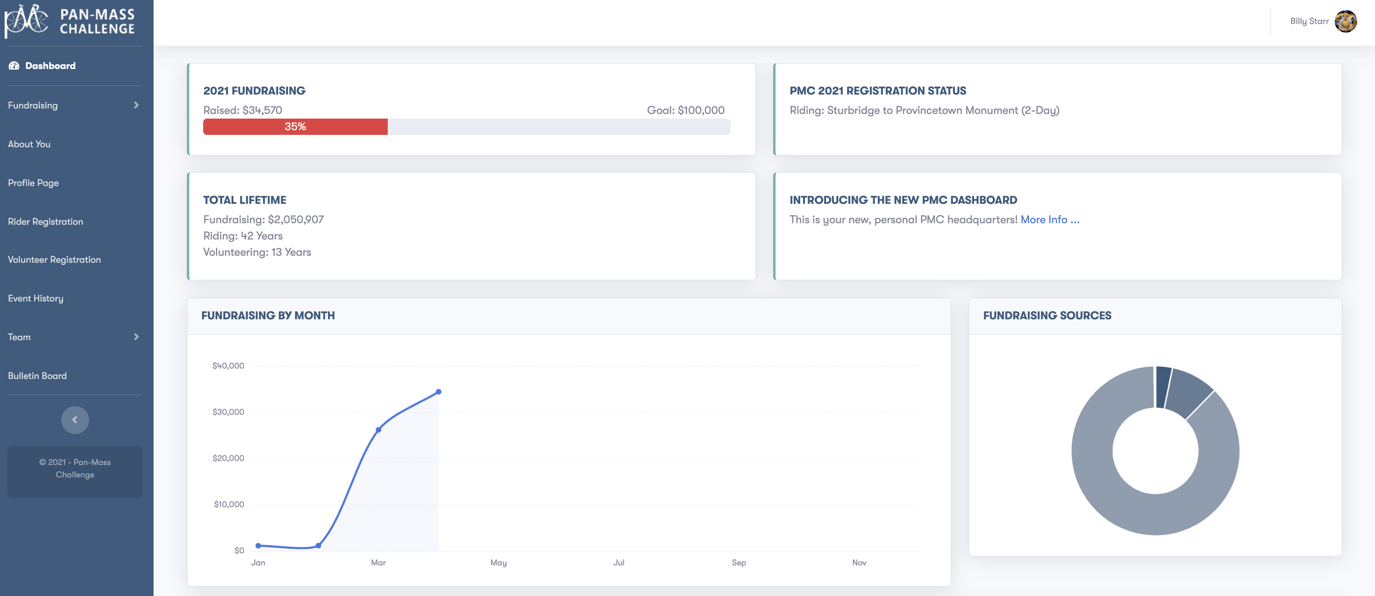The height and width of the screenshot is (596, 1375).
Task: Click the Pan-Mass Challenge logo
Action: point(70,20)
